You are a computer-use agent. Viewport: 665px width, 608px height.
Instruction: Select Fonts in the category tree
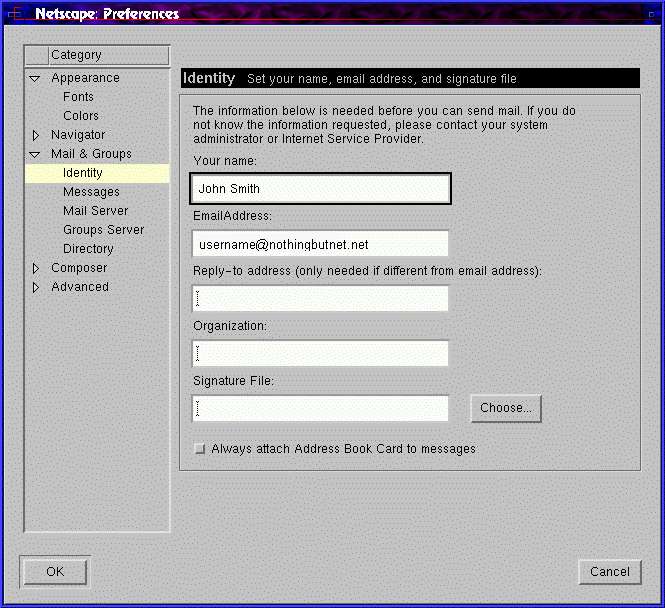coord(78,97)
